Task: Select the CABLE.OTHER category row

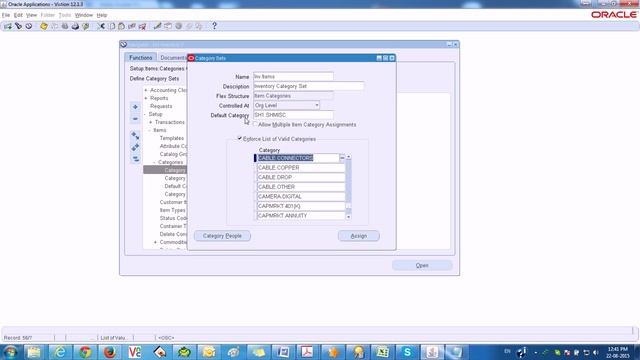Action: tap(301, 187)
